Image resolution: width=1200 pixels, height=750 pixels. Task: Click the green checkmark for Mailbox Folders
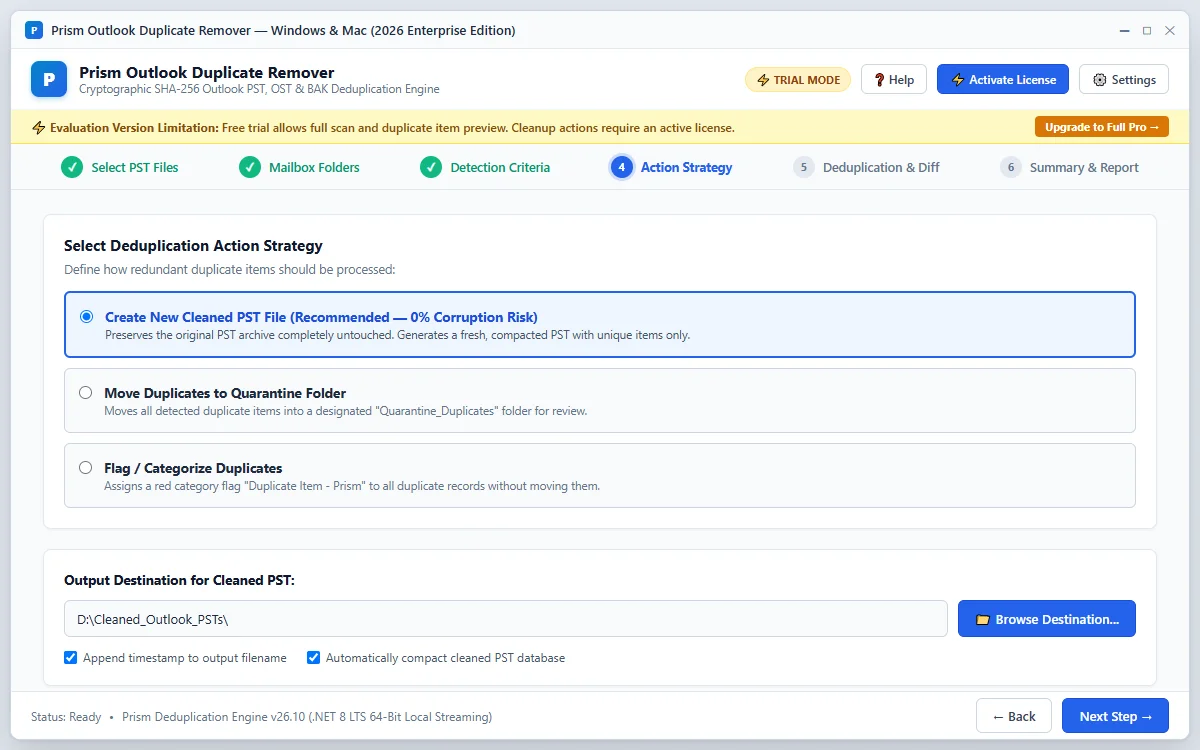(250, 167)
